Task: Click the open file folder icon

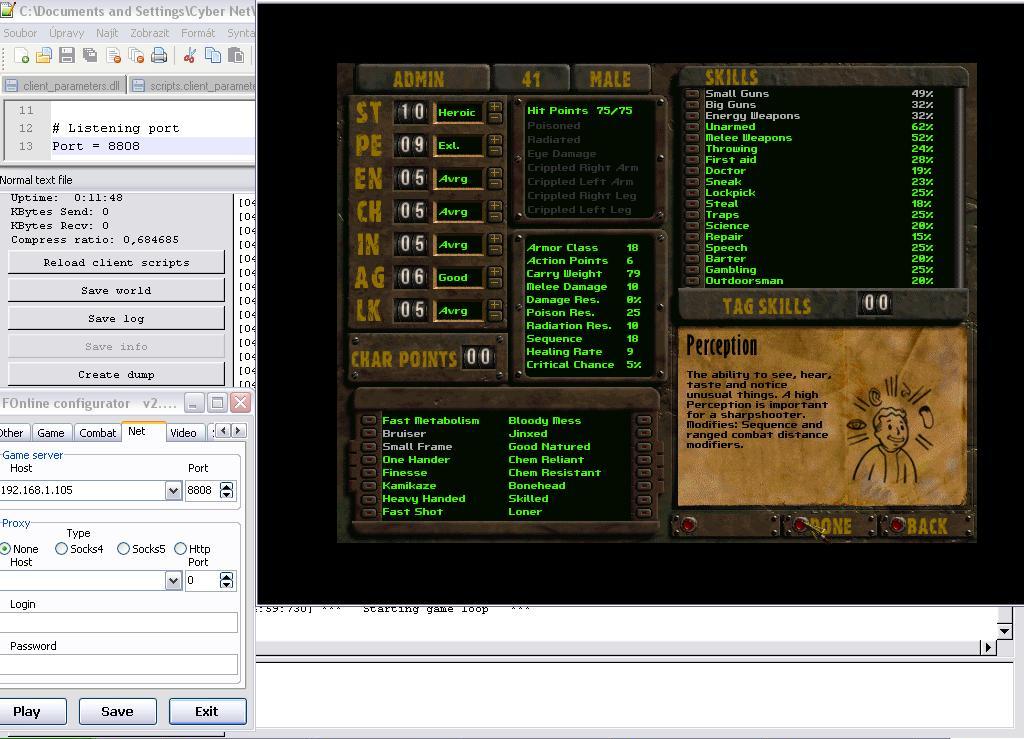Action: click(44, 56)
